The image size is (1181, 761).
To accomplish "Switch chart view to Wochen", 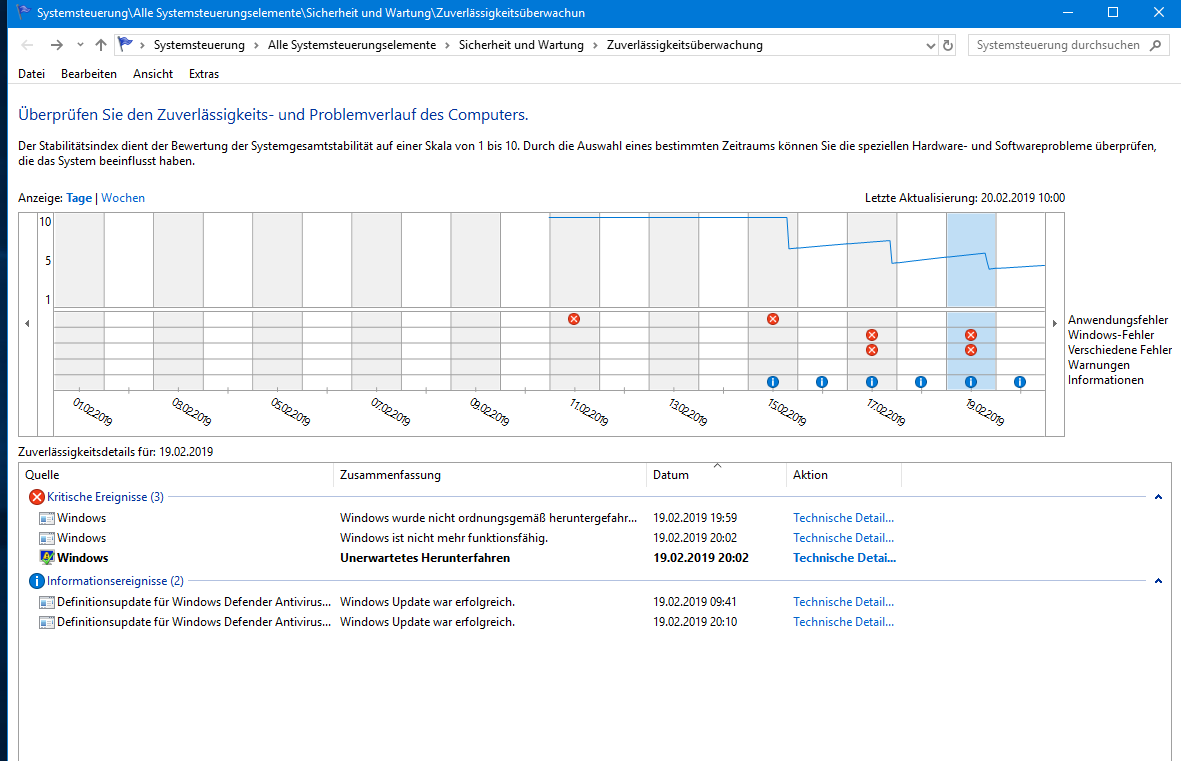I will (x=123, y=198).
